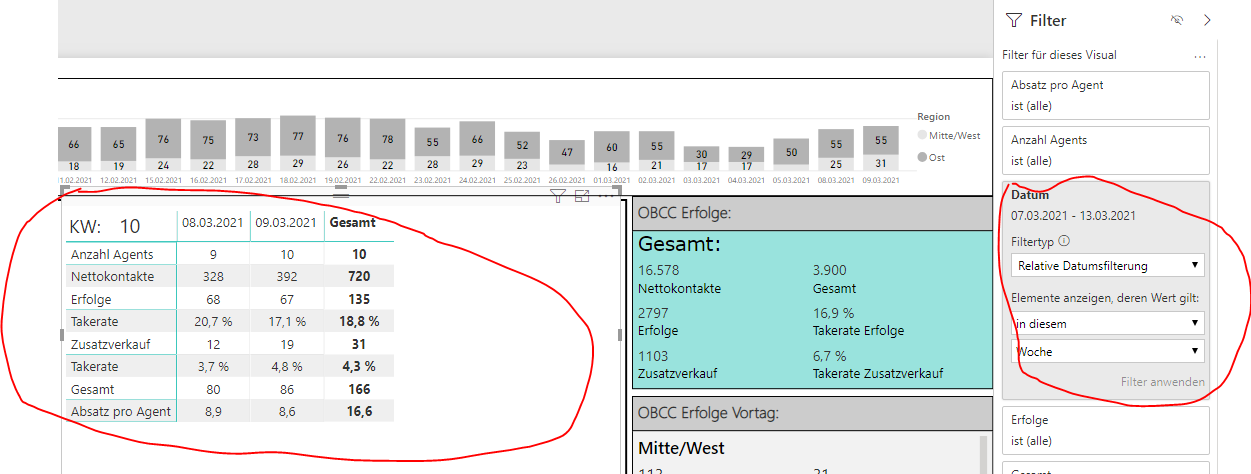Viewport: 1251px width, 474px height.
Task: Click the 'Nettokontakte' row label in the table
Action: coord(112,277)
